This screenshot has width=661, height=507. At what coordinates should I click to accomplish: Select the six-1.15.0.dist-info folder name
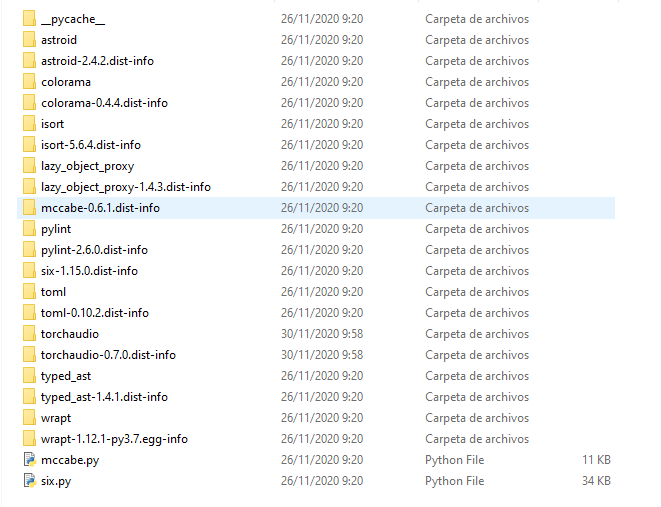pos(89,271)
